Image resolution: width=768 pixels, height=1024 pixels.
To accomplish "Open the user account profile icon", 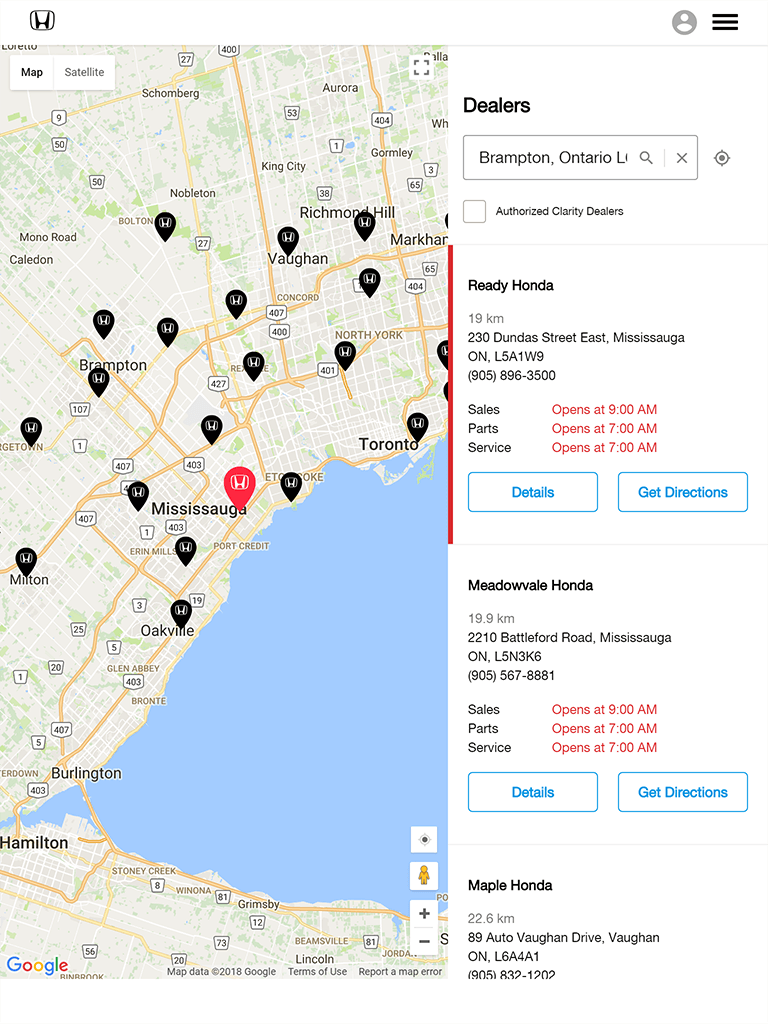I will pyautogui.click(x=684, y=22).
